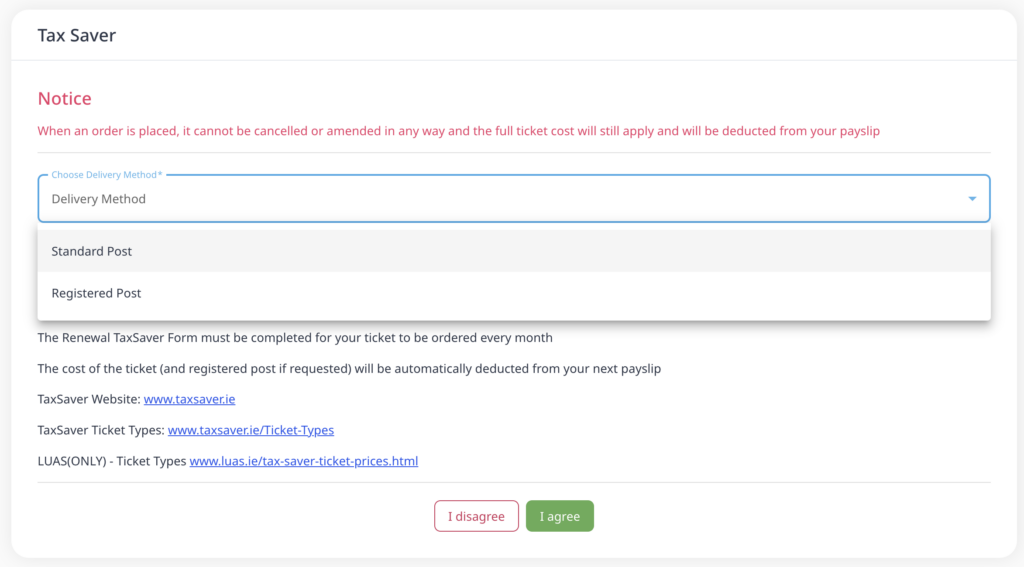The width and height of the screenshot is (1024, 567).
Task: Confirm with the I agree button
Action: tap(560, 516)
